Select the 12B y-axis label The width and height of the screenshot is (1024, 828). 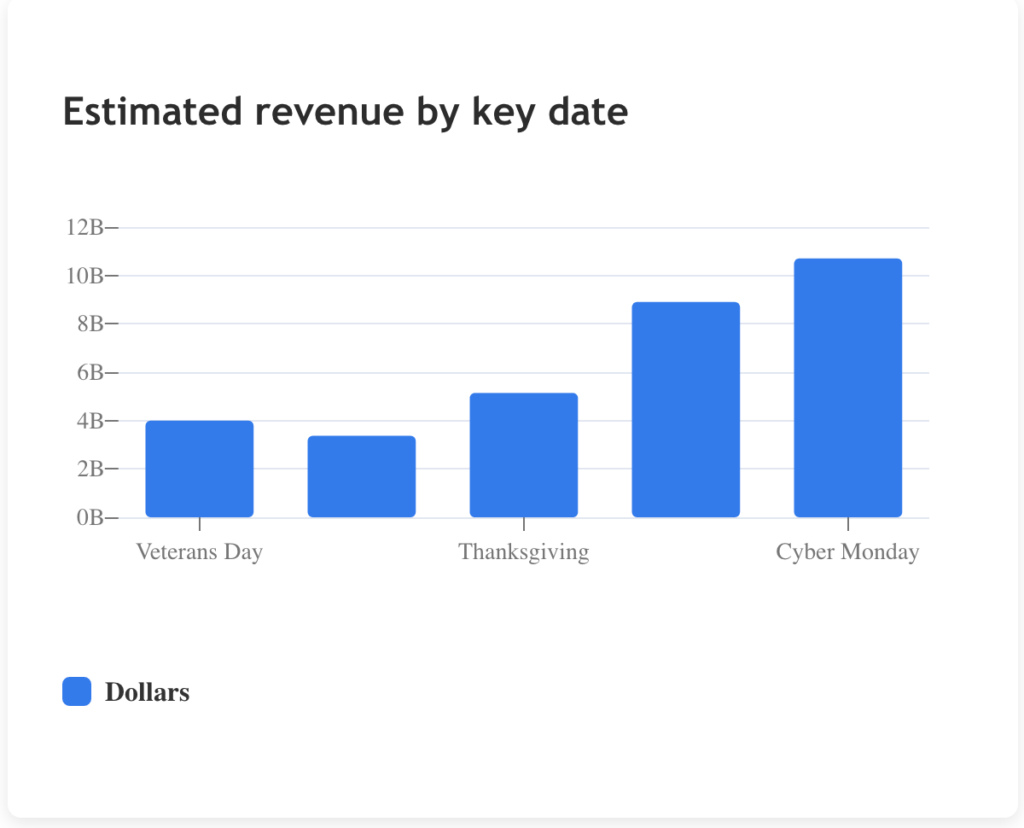[x=85, y=228]
